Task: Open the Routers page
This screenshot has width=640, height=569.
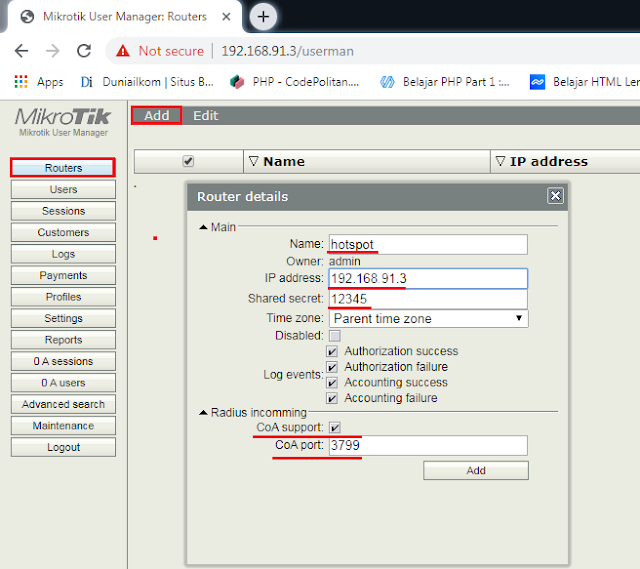Action: (63, 168)
